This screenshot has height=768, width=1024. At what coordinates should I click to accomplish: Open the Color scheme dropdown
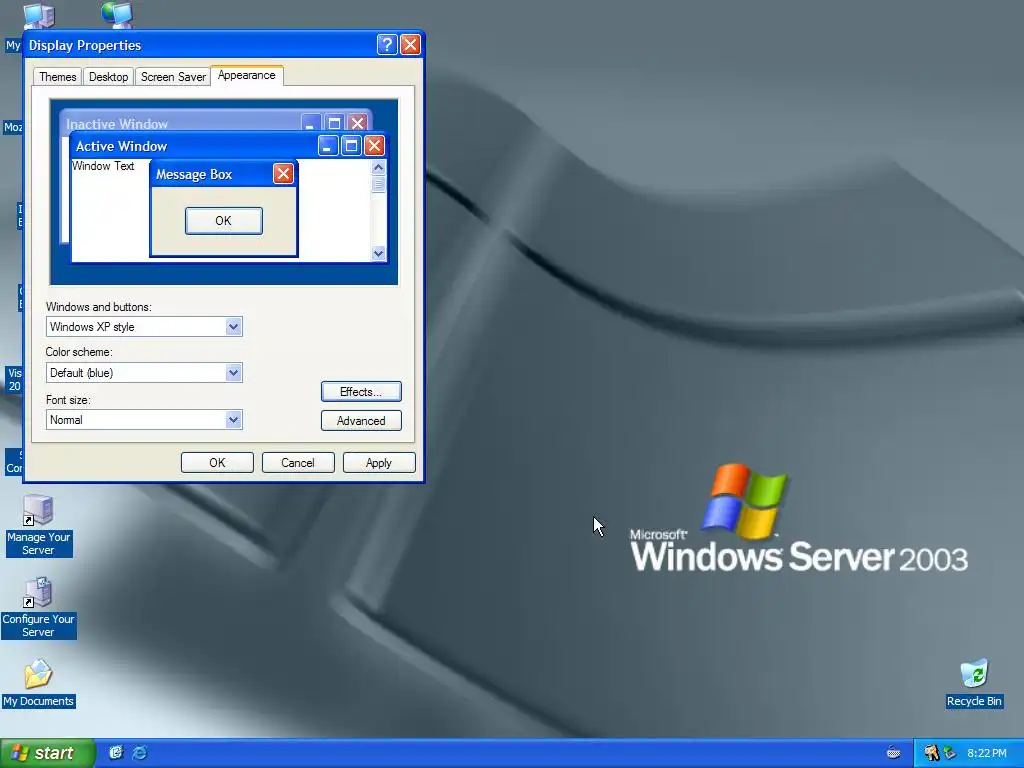pyautogui.click(x=144, y=373)
